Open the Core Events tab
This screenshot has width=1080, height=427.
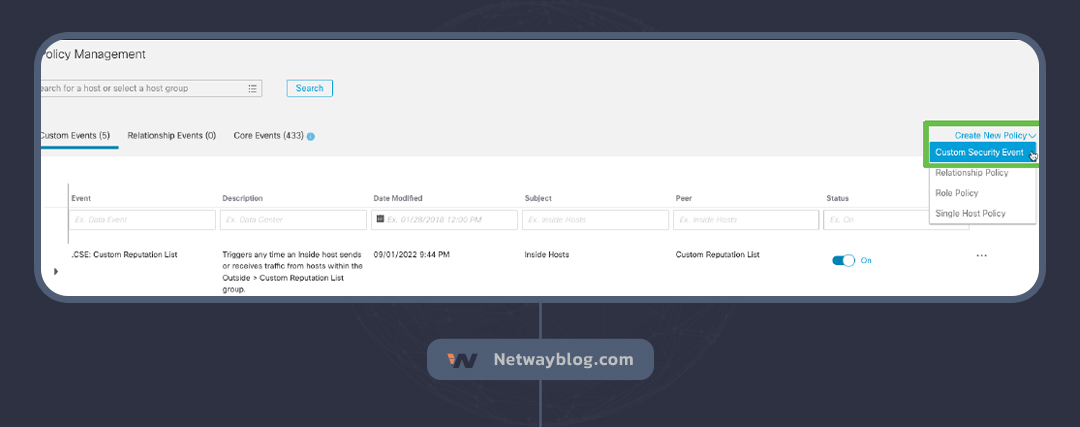coord(268,135)
